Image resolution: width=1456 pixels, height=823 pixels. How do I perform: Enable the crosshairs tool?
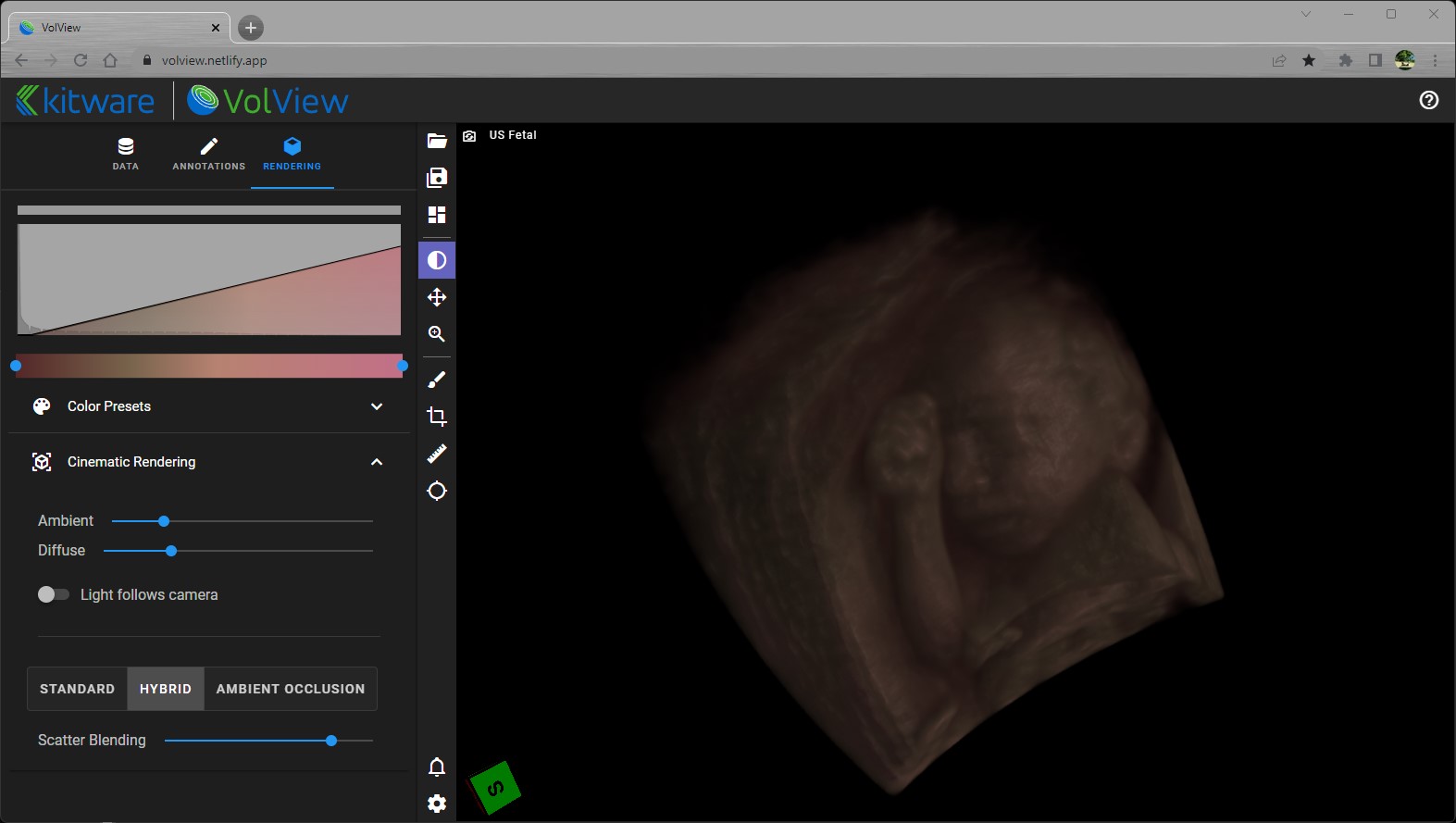click(x=437, y=491)
